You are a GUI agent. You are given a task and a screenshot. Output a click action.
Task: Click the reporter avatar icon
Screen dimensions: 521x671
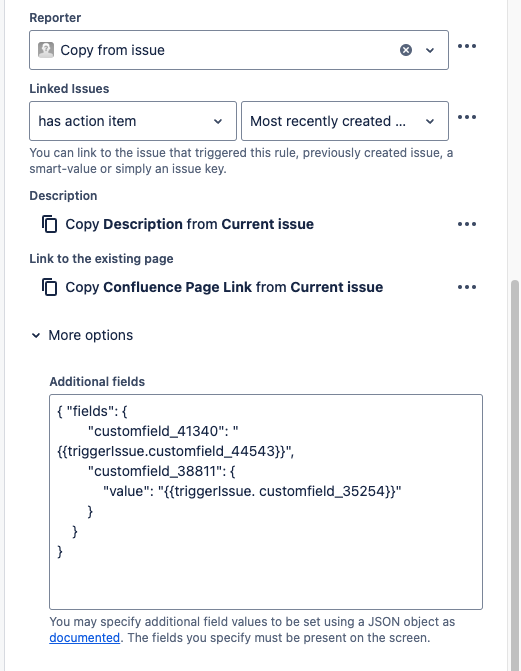coord(46,50)
